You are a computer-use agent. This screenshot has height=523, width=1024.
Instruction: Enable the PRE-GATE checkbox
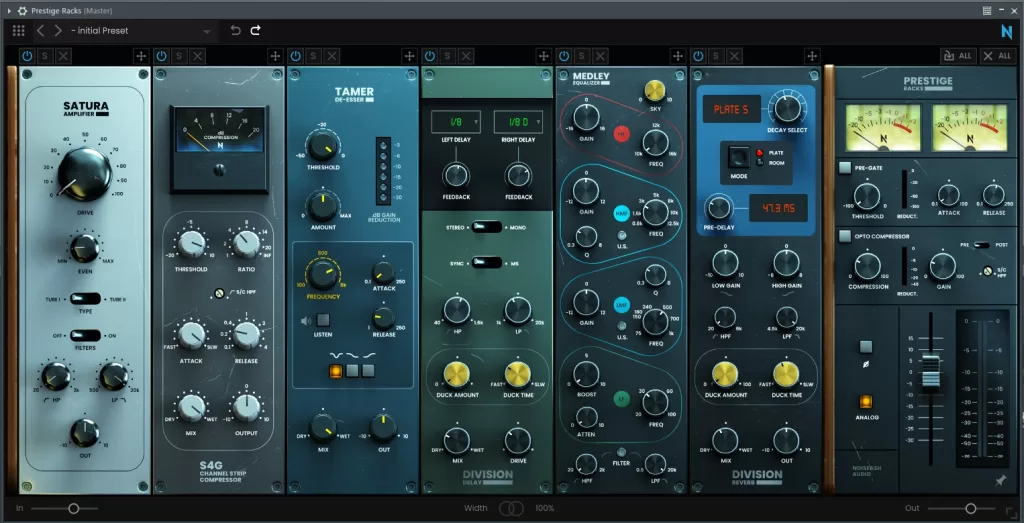point(845,168)
